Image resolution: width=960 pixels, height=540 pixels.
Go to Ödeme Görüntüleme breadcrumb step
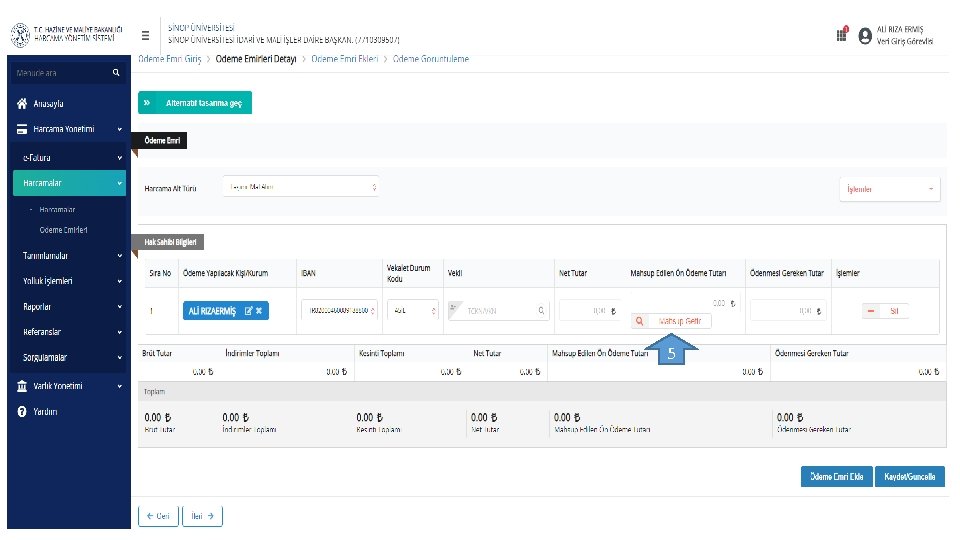431,59
